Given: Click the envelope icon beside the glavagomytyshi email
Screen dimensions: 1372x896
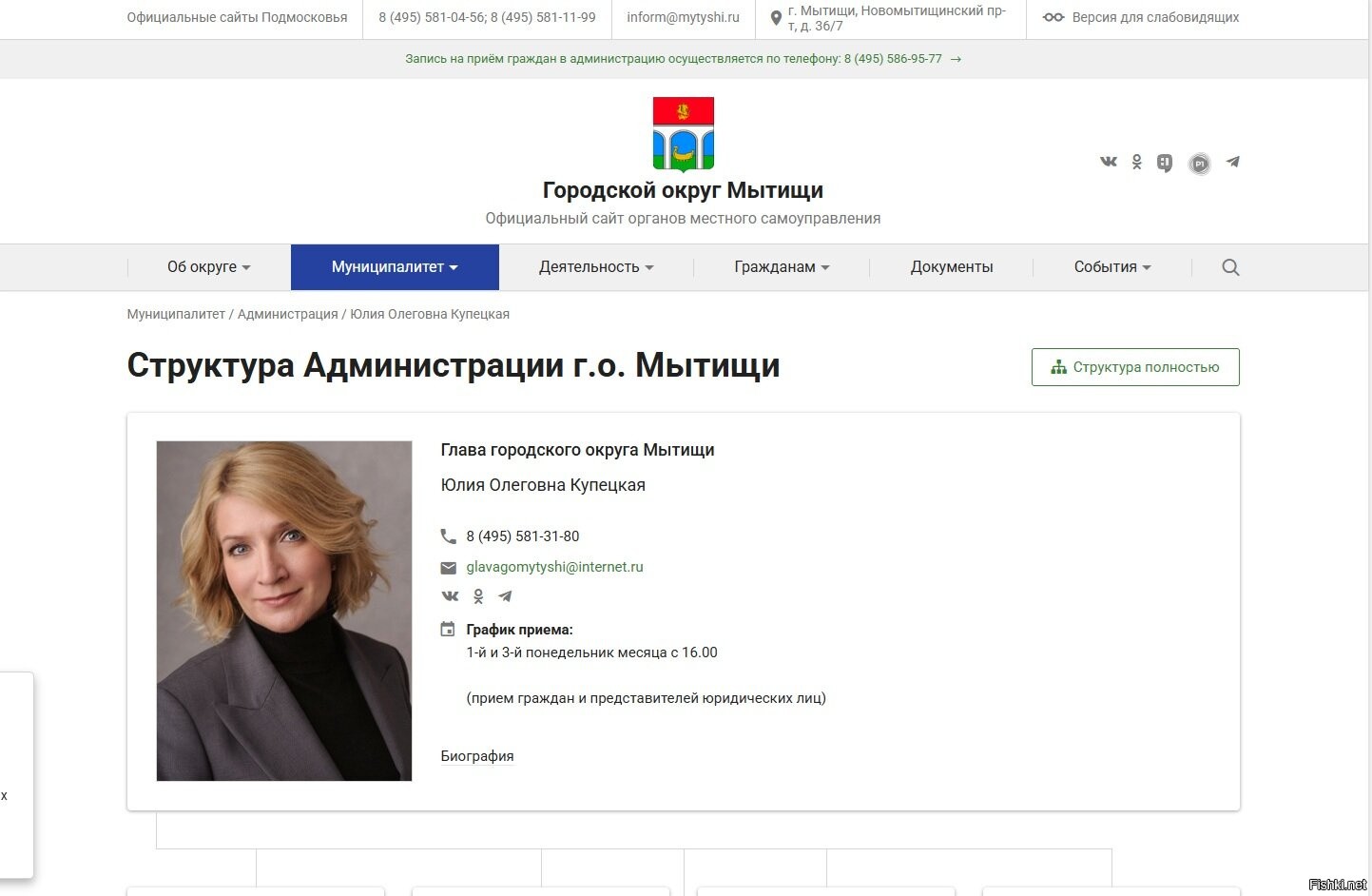Looking at the screenshot, I should [x=449, y=568].
